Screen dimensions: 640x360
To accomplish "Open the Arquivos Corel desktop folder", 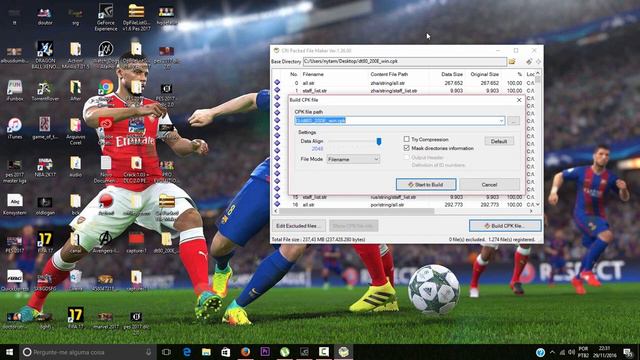I will tap(76, 131).
